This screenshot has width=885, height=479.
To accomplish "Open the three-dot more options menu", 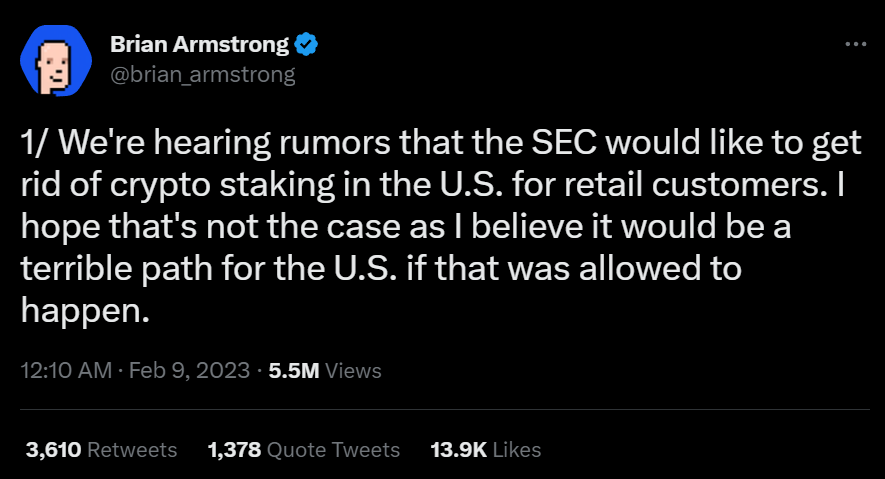I will click(856, 43).
